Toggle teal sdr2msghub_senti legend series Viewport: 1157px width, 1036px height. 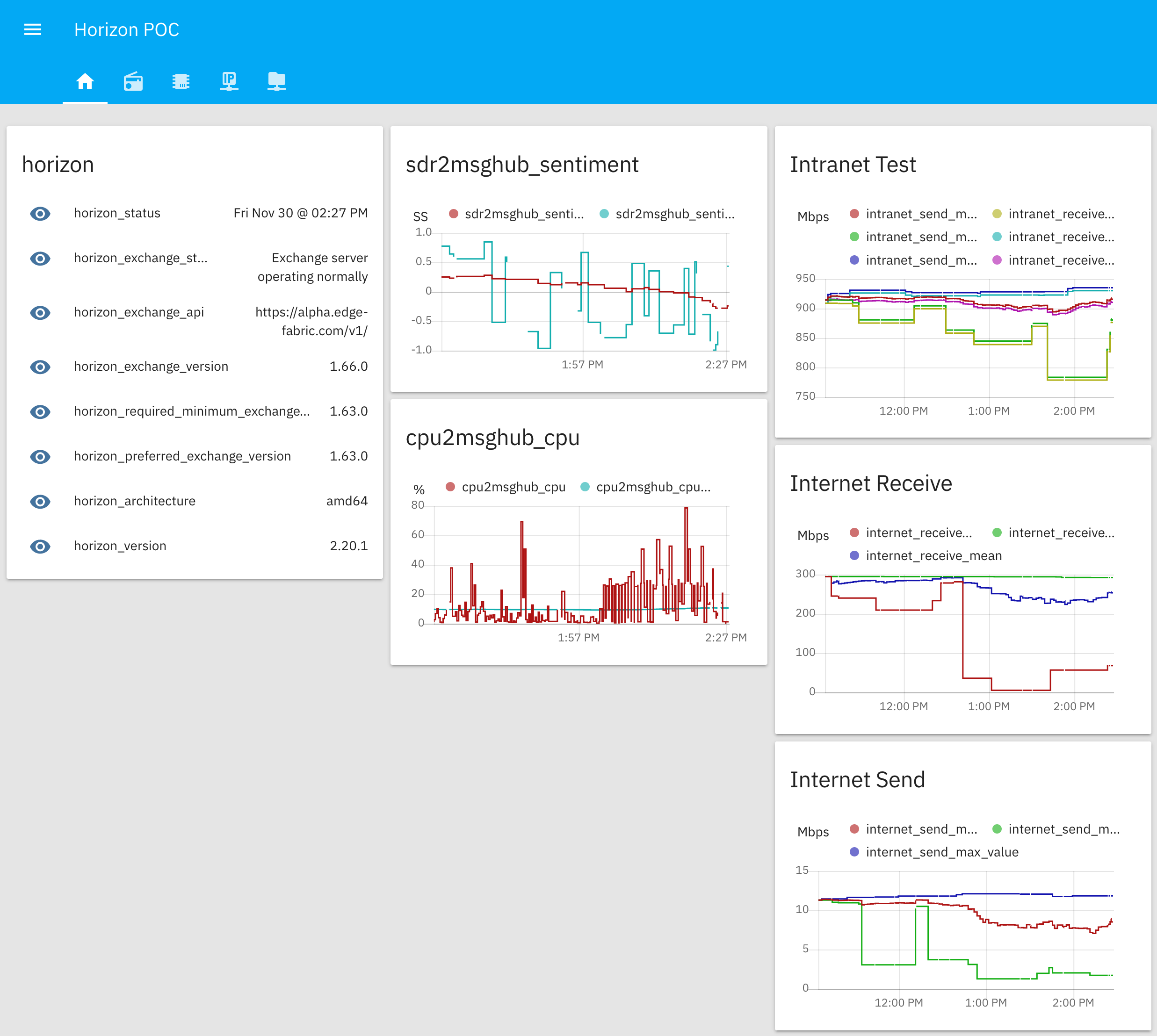tap(667, 214)
